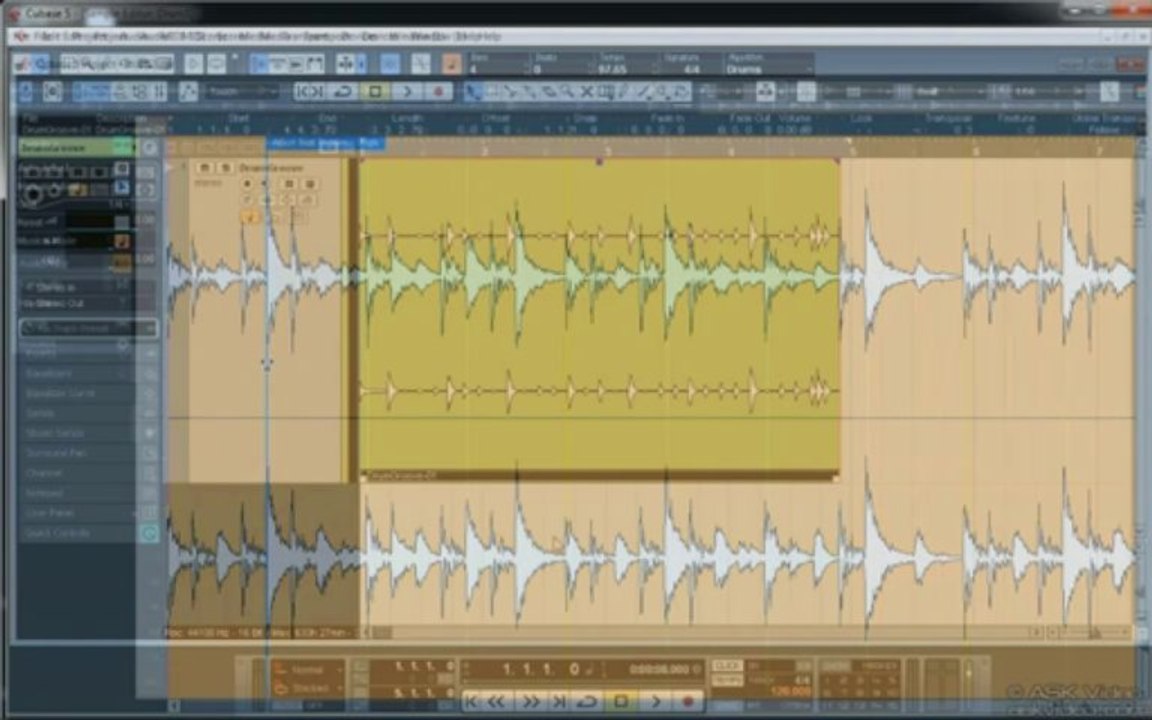Select the Draw pencil tool

[x=625, y=92]
